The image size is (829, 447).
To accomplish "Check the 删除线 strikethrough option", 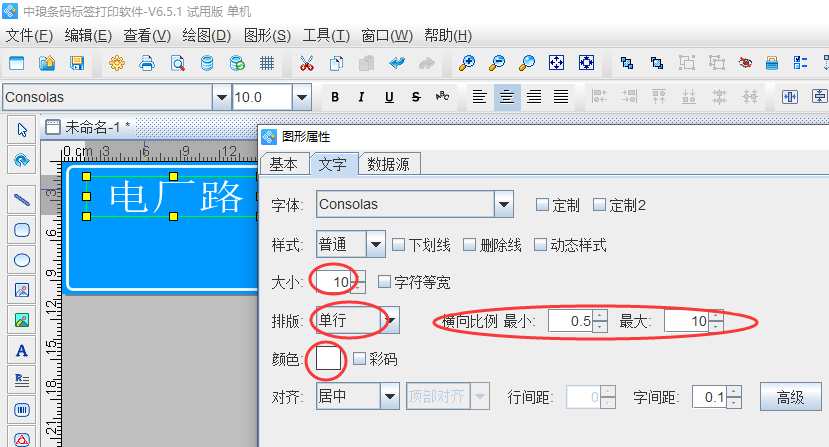I will (x=469, y=244).
